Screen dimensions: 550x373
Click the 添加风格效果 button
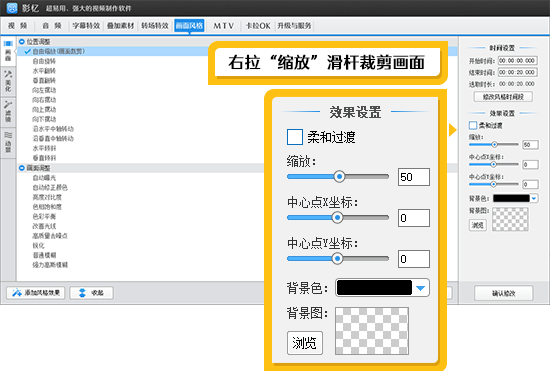(x=36, y=293)
